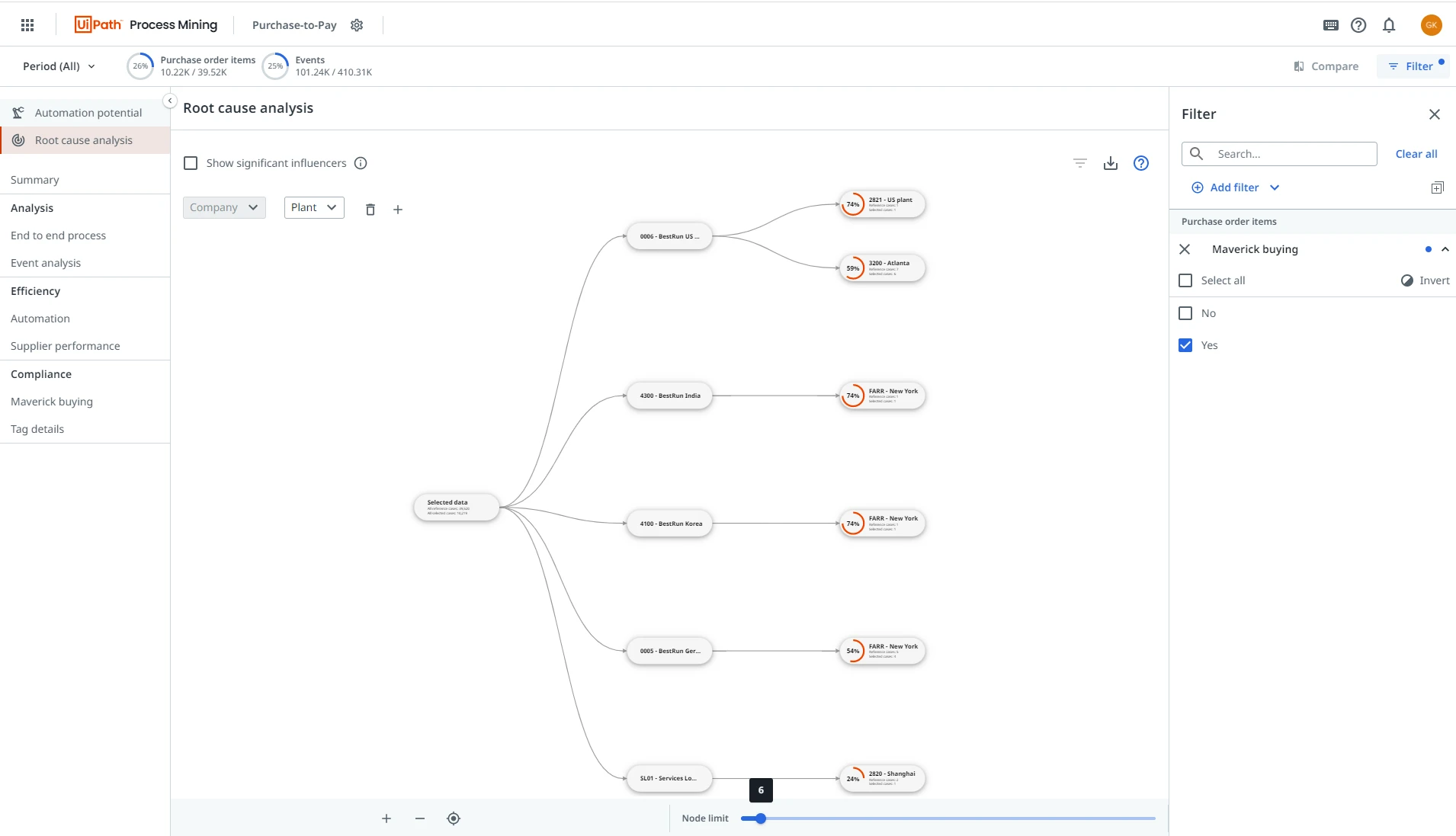Expand the Add filter dropdown arrow

1275,187
